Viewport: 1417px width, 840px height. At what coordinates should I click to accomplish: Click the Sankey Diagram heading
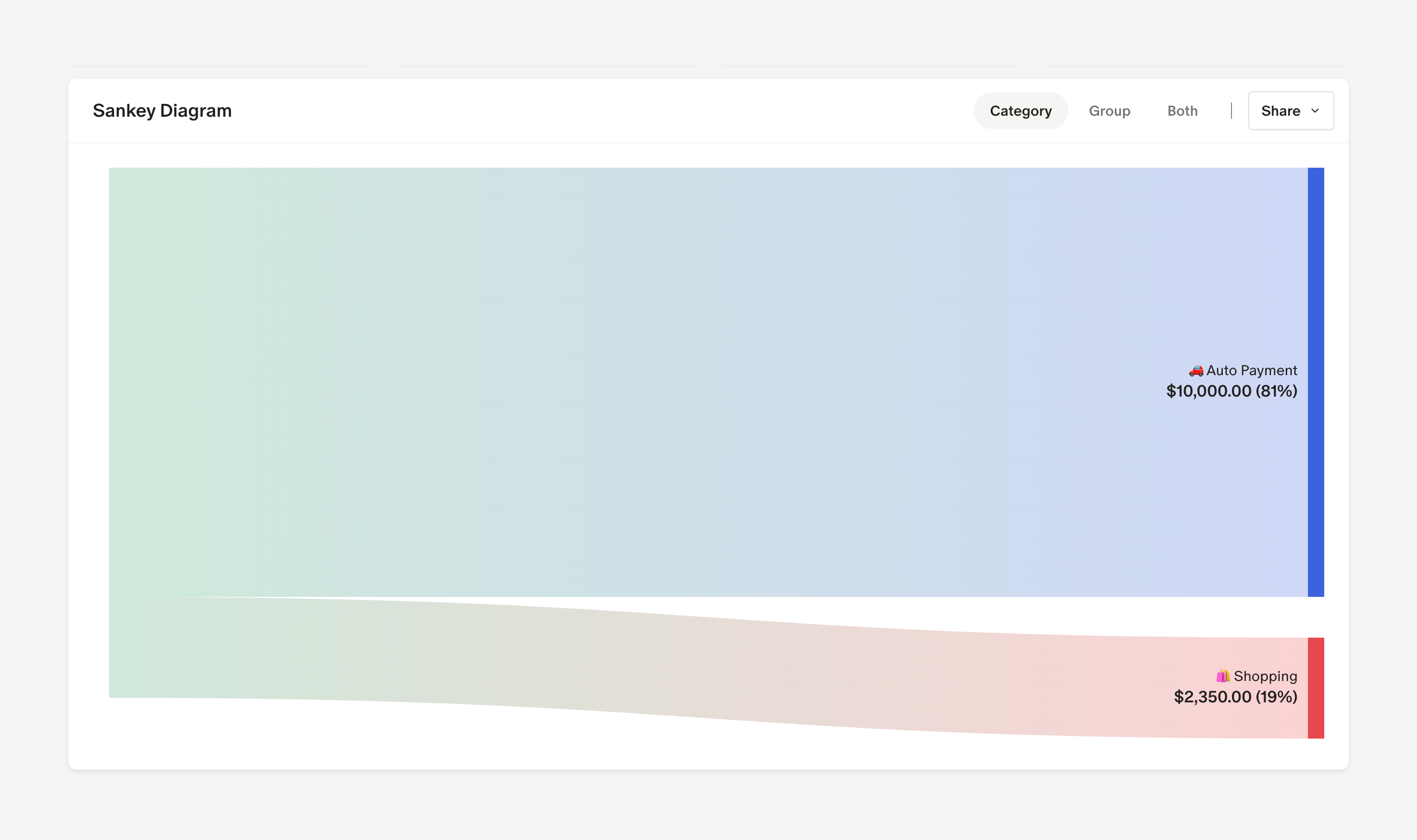pos(163,111)
